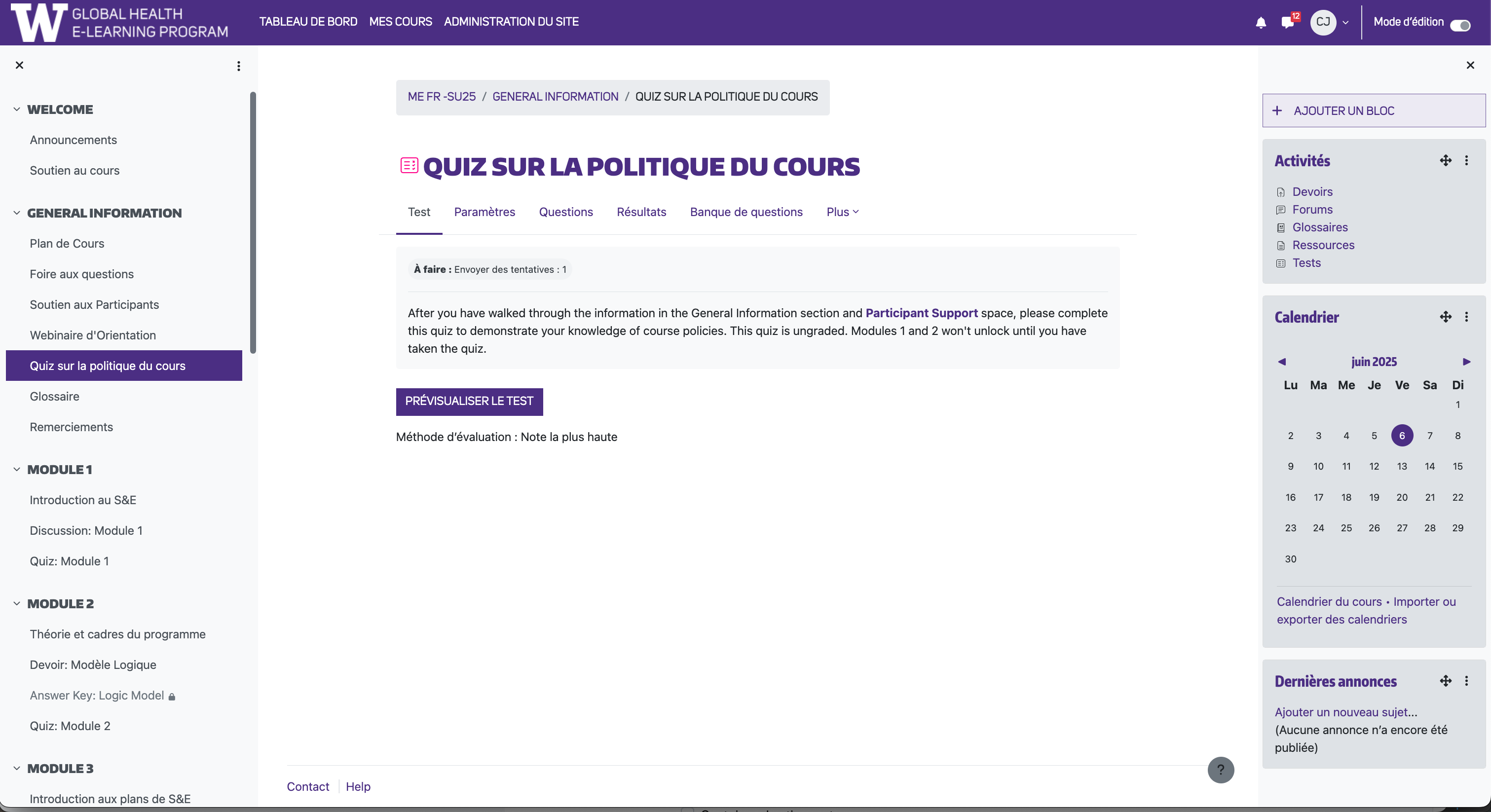Switch to the Paramètres tab
Image resolution: width=1491 pixels, height=812 pixels.
pyautogui.click(x=485, y=212)
